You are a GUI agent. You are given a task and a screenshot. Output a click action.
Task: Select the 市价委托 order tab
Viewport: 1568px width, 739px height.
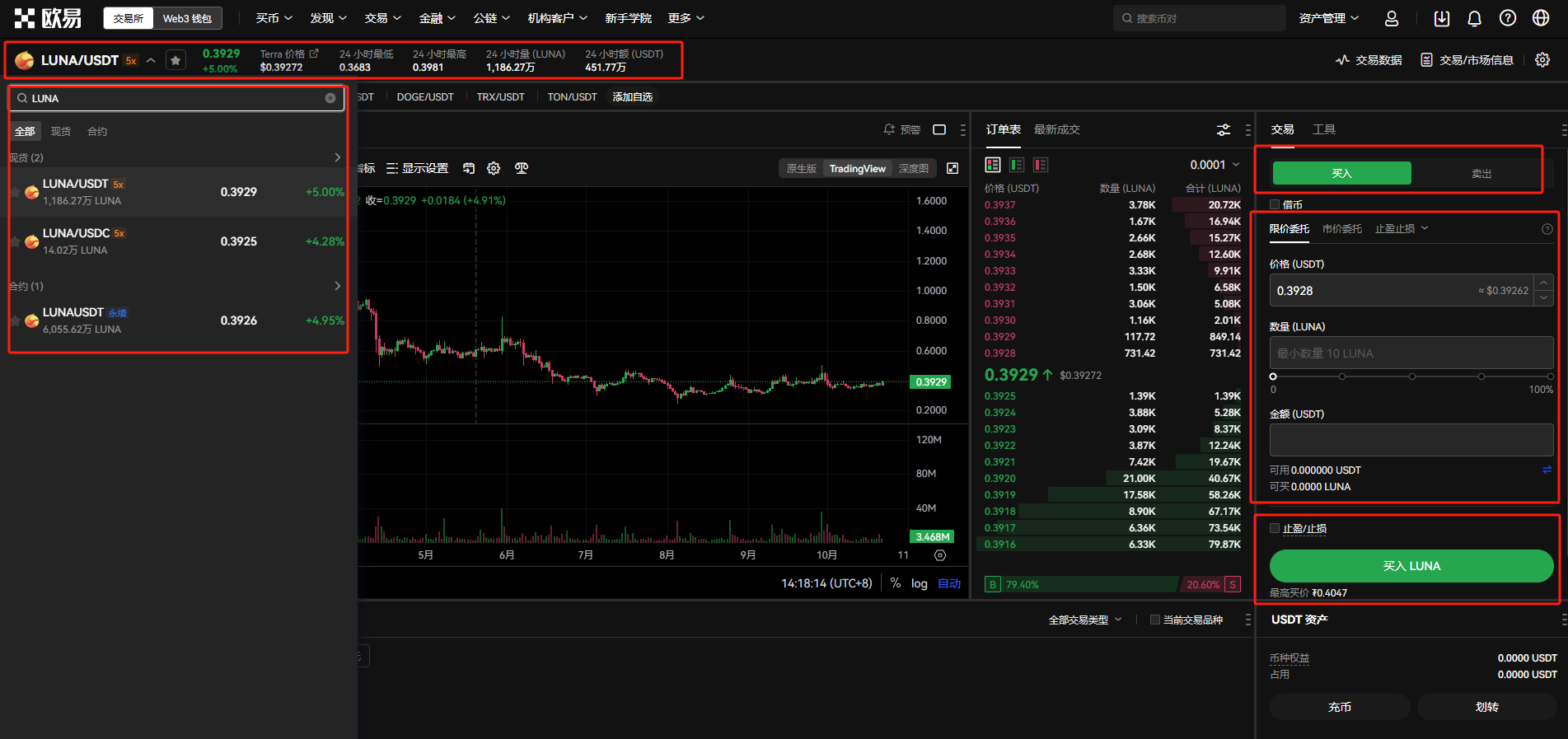(x=1341, y=229)
